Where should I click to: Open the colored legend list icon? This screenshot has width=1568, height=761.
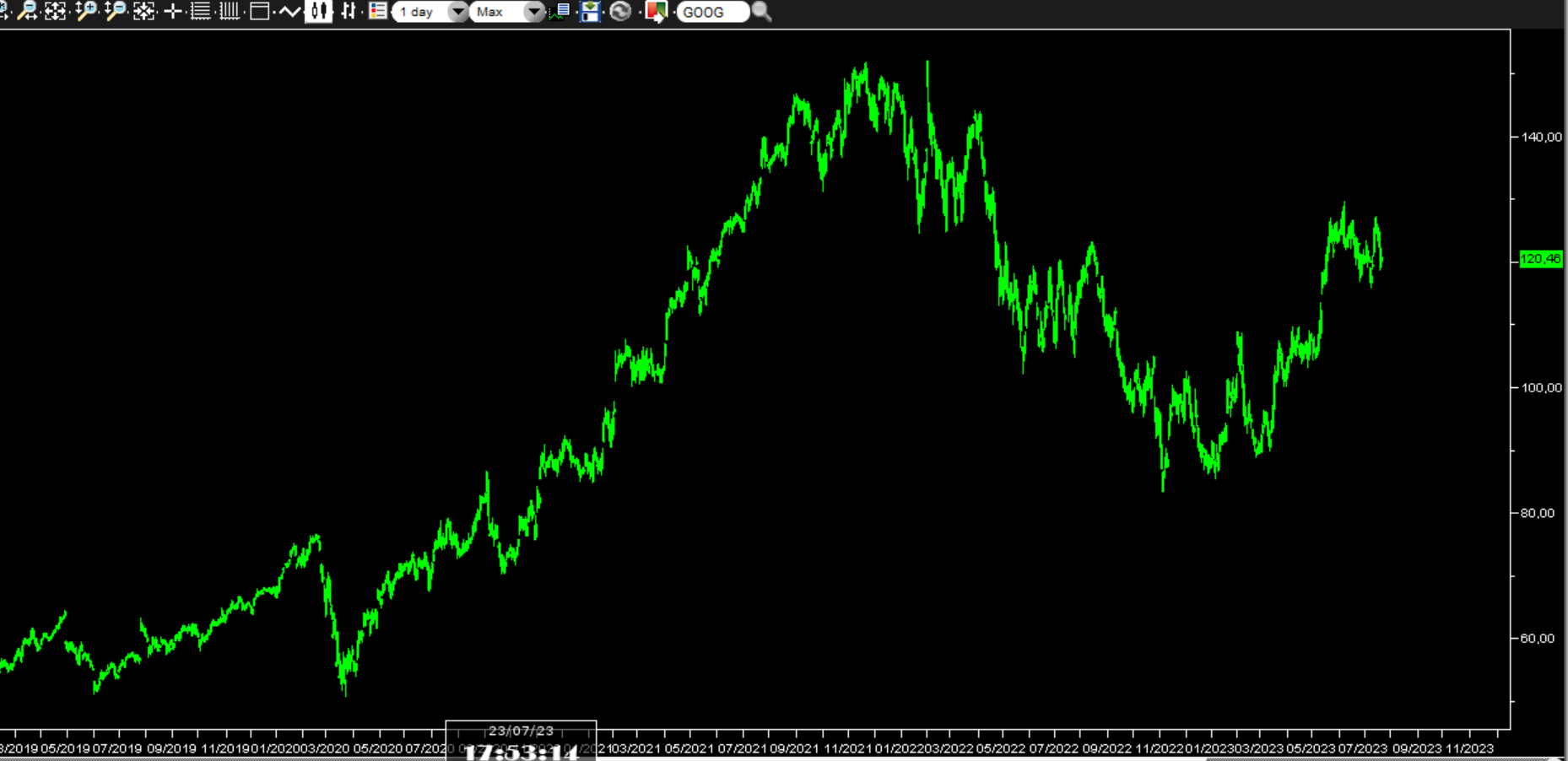pyautogui.click(x=377, y=11)
